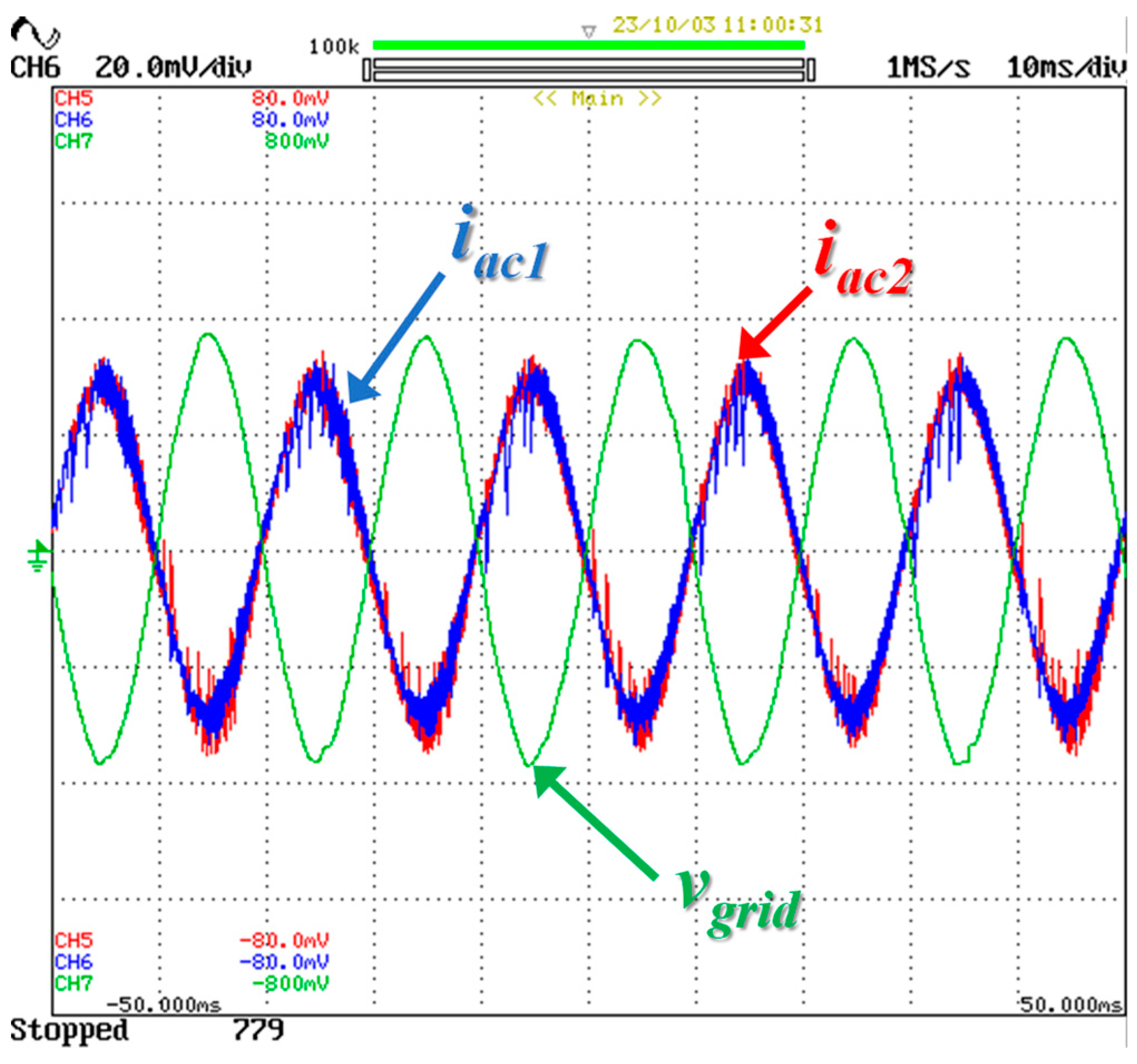Select the Main window label
The width and height of the screenshot is (1137, 1064).
coord(597,99)
